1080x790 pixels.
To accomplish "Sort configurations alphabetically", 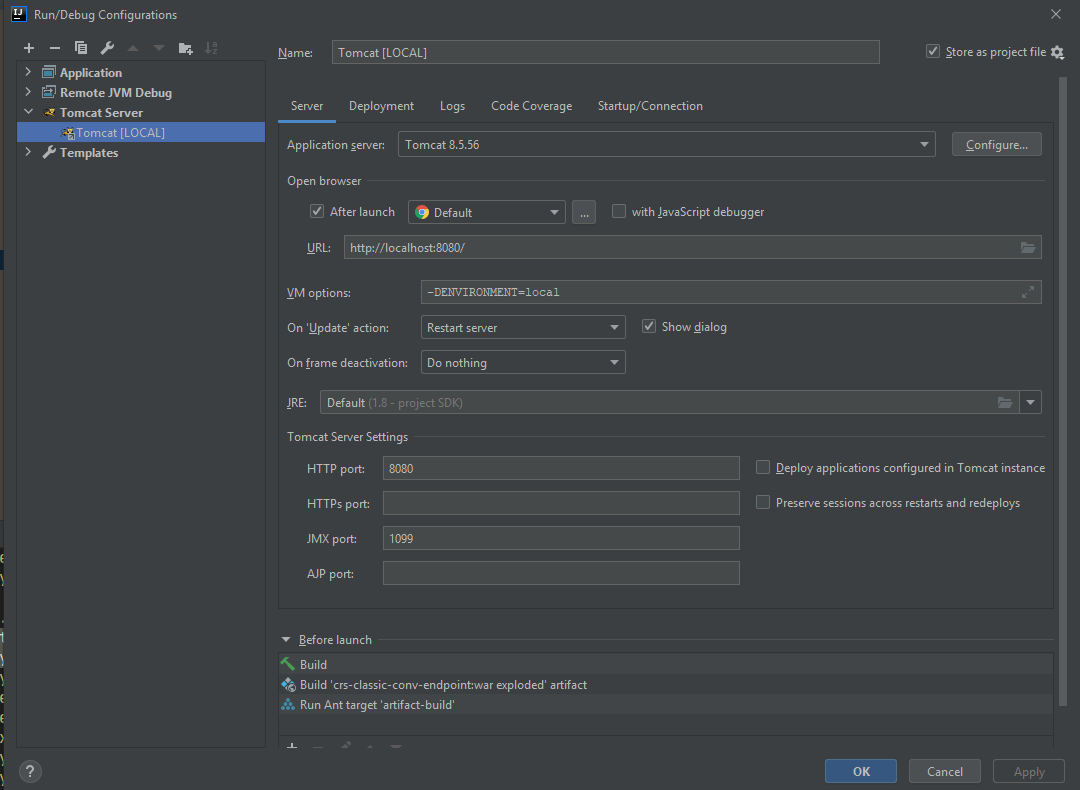I will (210, 47).
